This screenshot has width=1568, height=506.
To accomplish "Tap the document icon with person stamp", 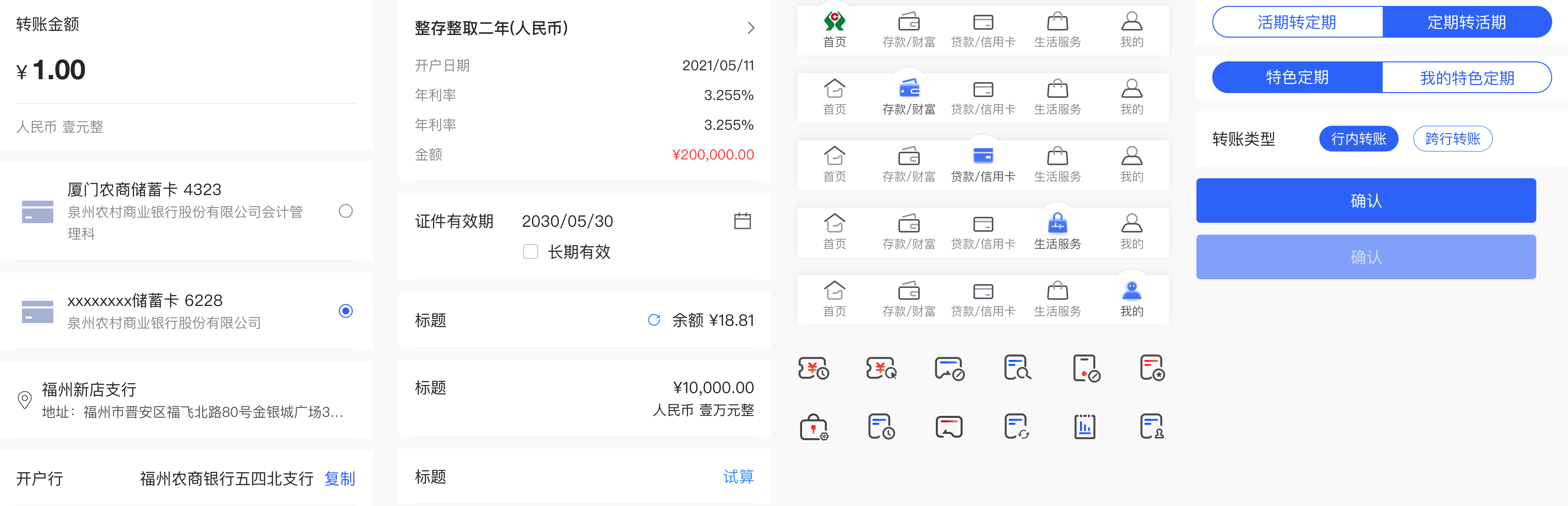I will click(1152, 426).
